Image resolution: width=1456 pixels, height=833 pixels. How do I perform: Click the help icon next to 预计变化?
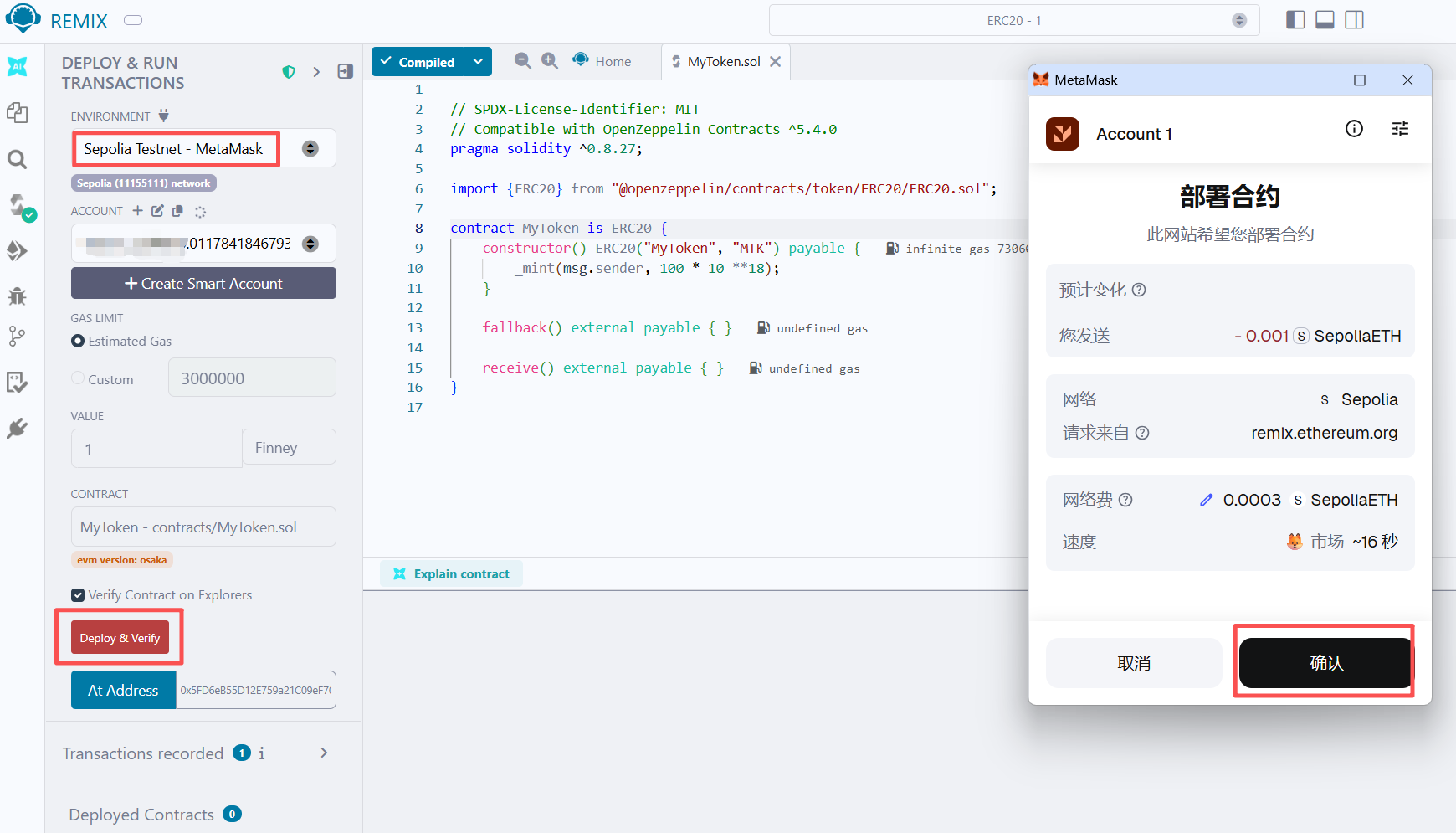point(1139,290)
